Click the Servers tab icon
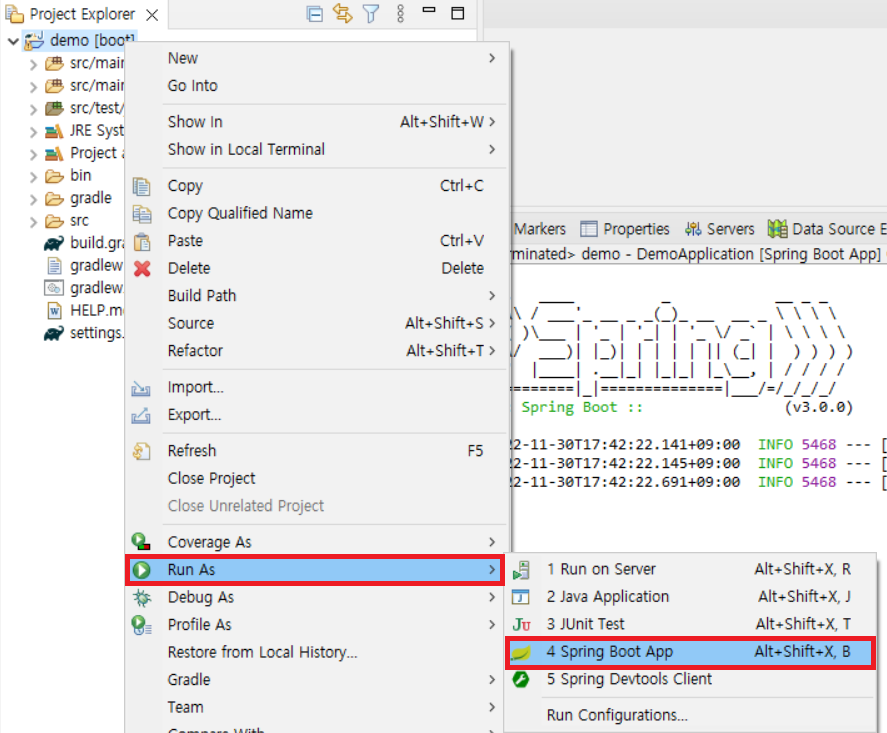887x733 pixels. tap(693, 229)
